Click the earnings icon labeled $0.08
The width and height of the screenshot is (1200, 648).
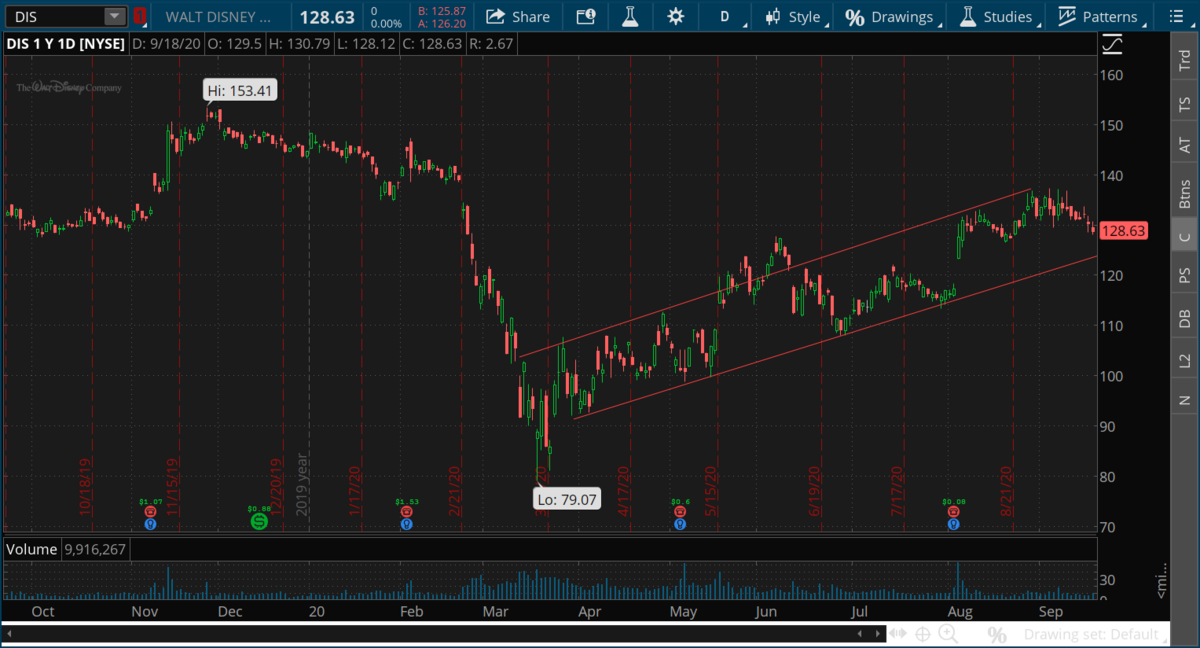tap(953, 511)
